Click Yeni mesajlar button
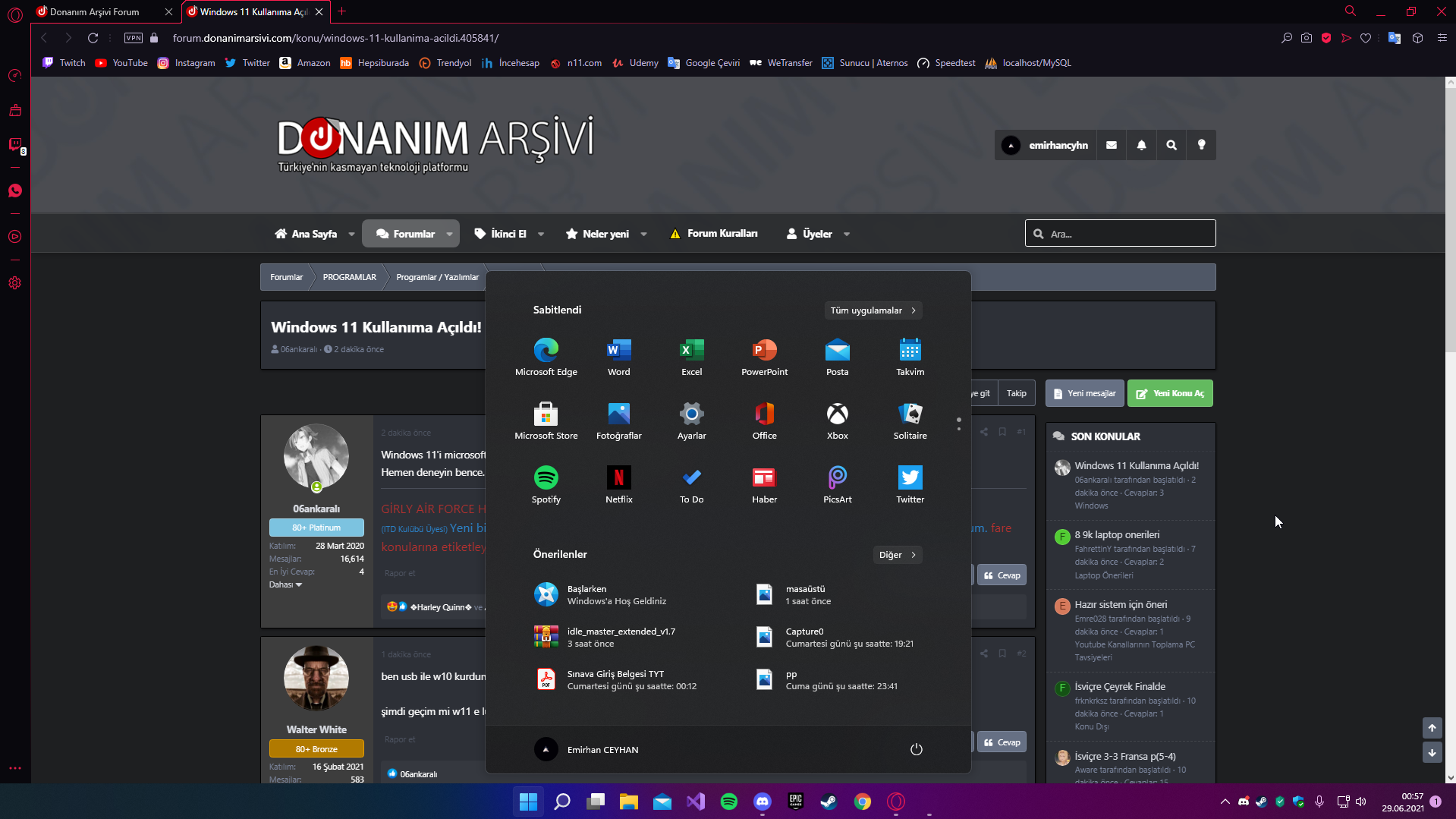The image size is (1456, 819). (1084, 393)
